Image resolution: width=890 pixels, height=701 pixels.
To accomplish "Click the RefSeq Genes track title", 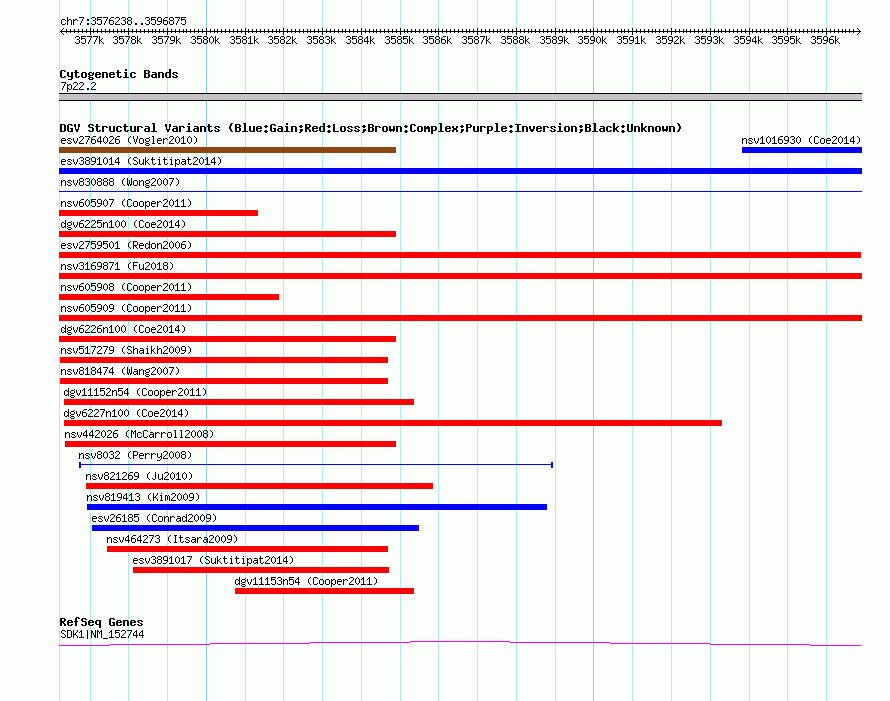I will [x=101, y=622].
